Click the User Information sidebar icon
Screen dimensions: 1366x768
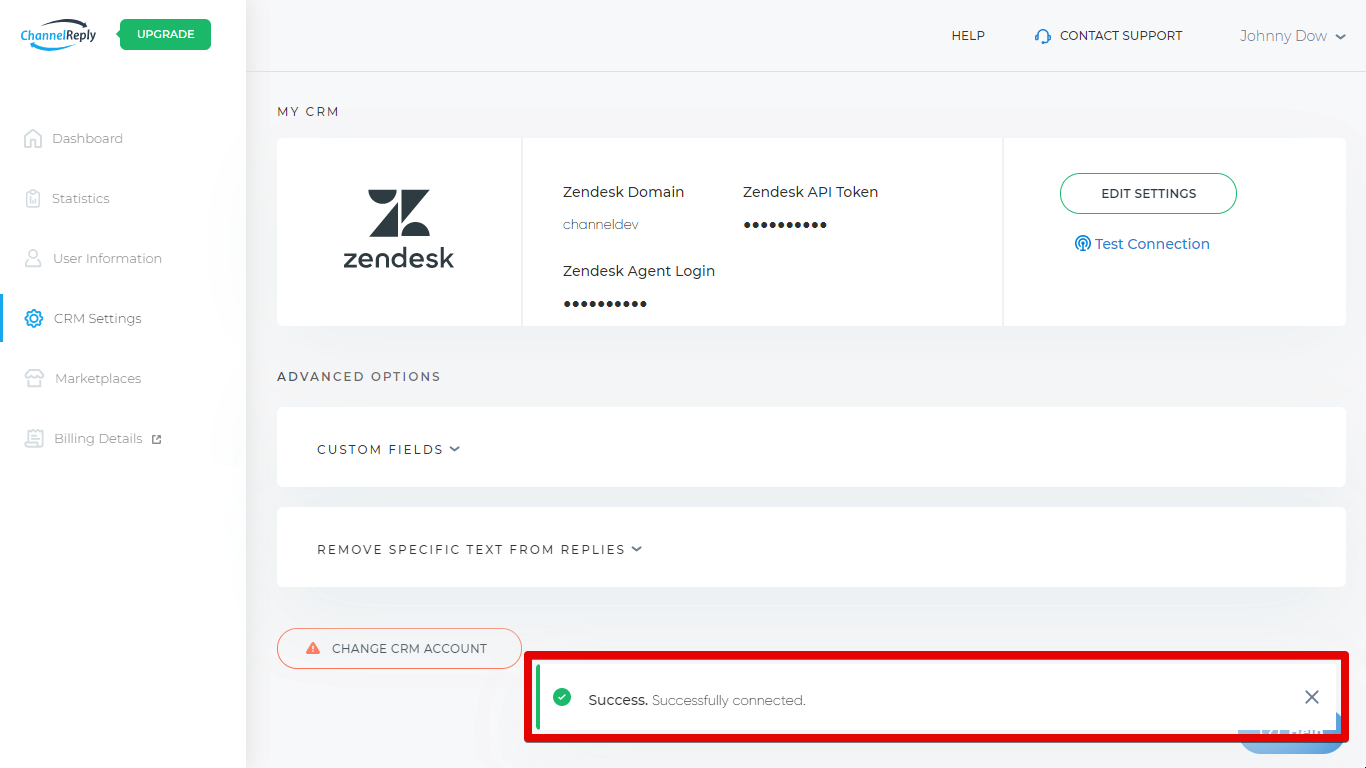point(33,258)
